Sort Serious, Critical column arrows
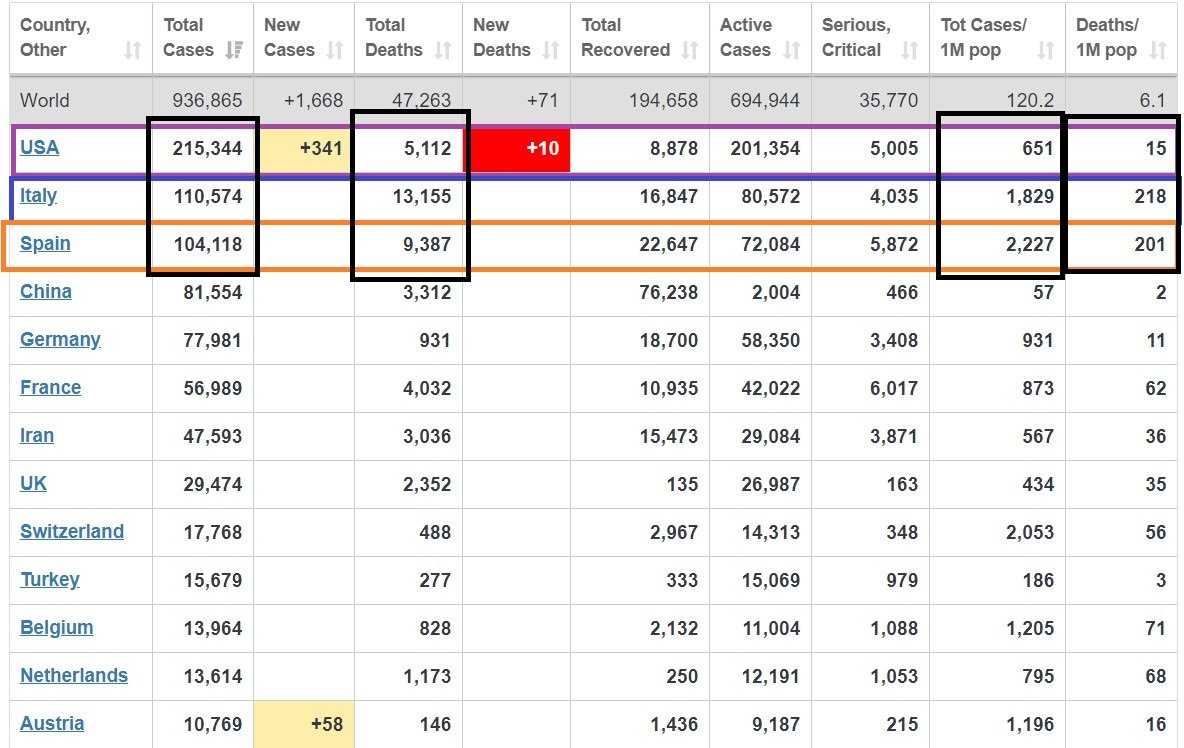 pos(909,51)
